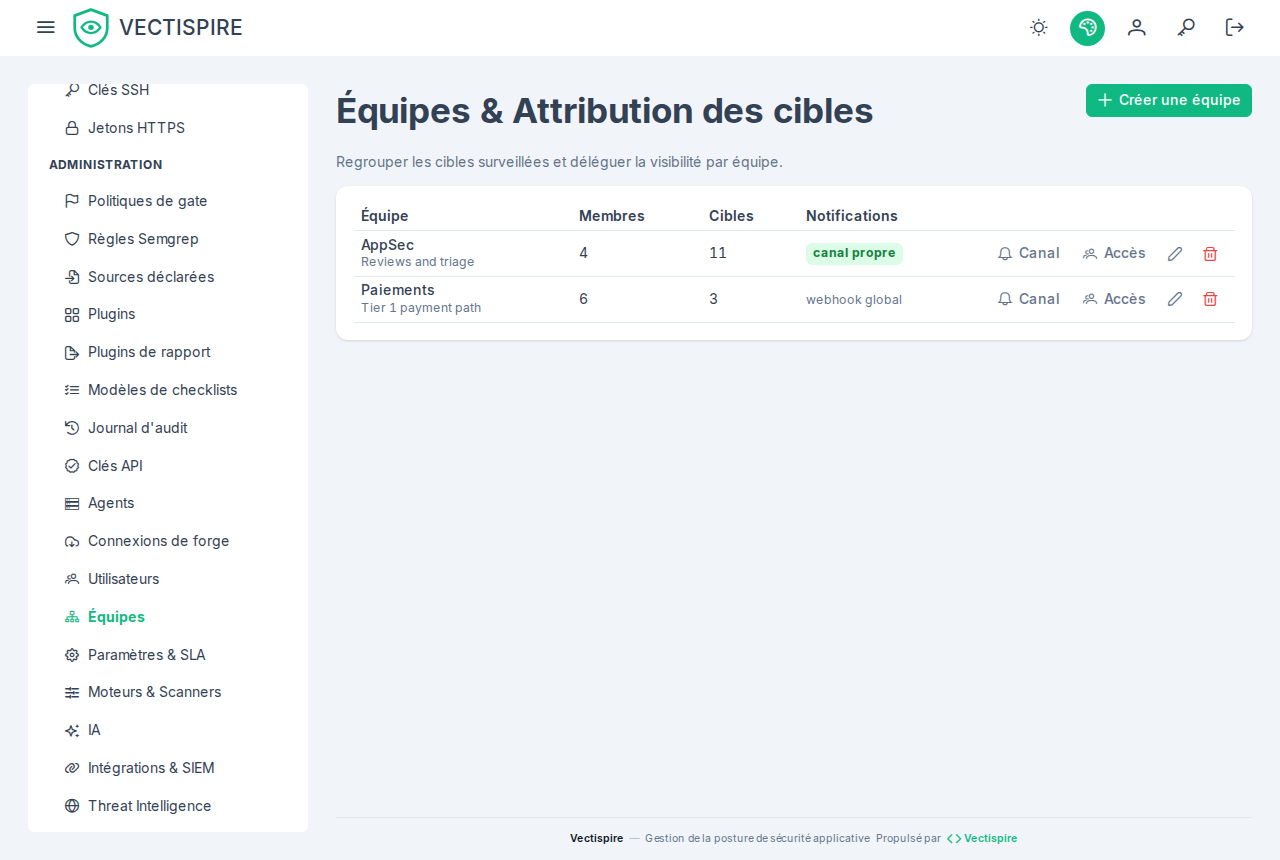Follow the Vectispire footer link
The width and height of the screenshot is (1280, 860).
[x=982, y=838]
